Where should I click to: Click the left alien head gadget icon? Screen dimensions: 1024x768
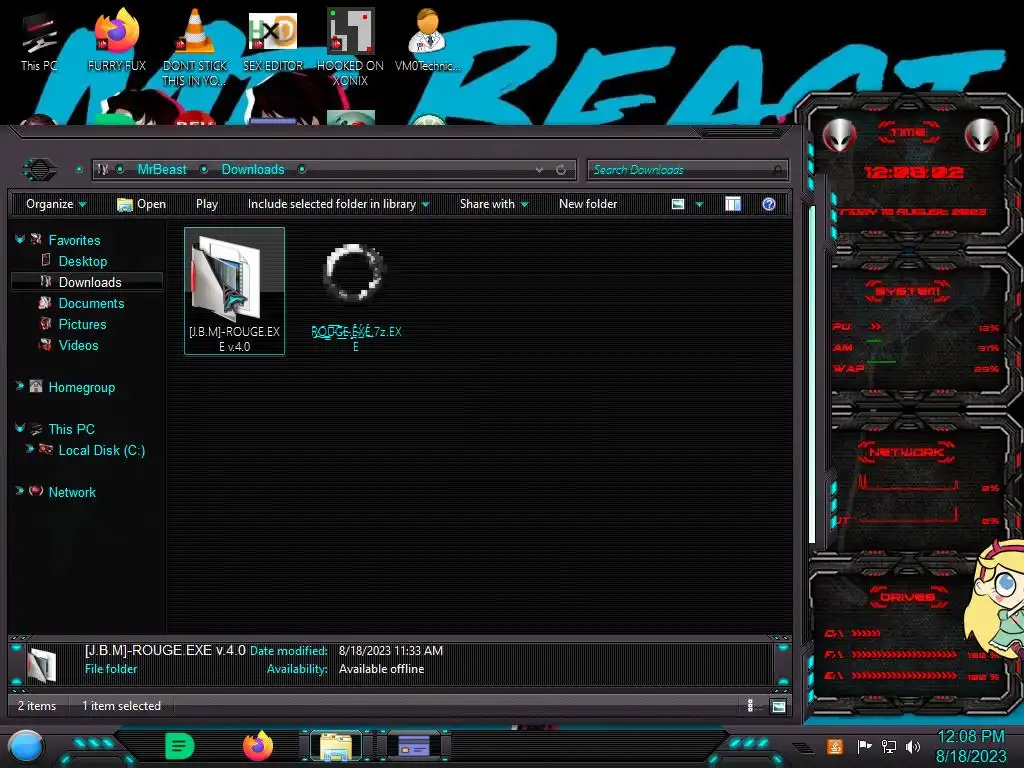click(x=839, y=136)
